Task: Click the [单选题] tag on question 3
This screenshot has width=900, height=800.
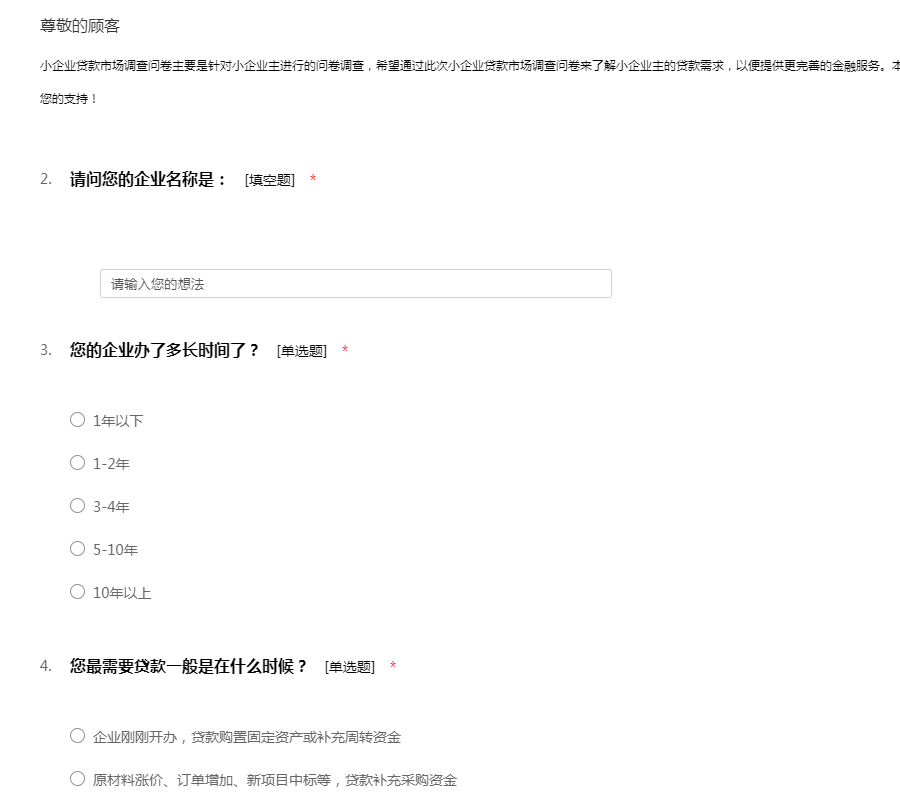Action: click(x=302, y=351)
